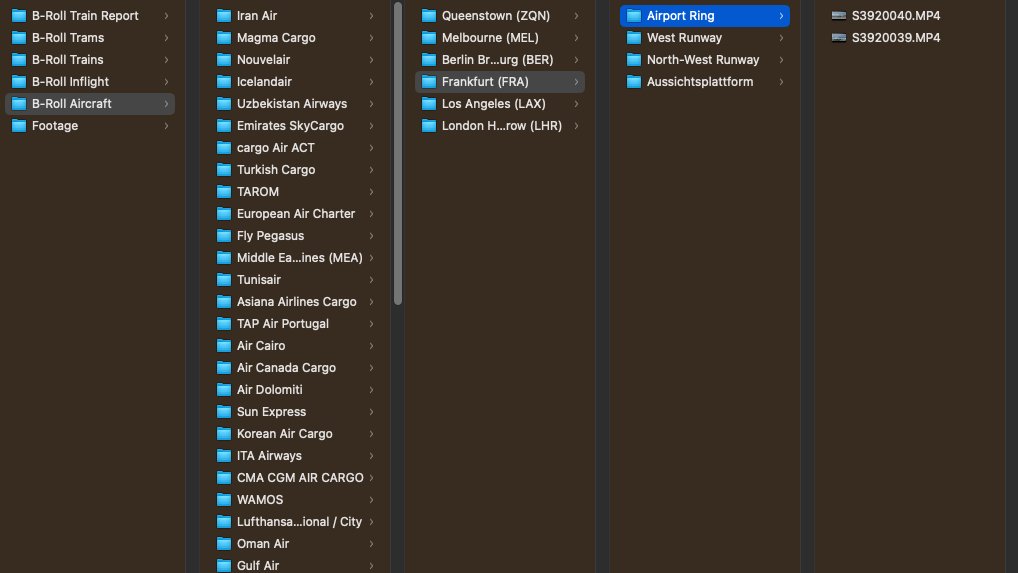Viewport: 1018px width, 573px height.
Task: Click the airline column vertical scrollbar
Action: click(398, 154)
